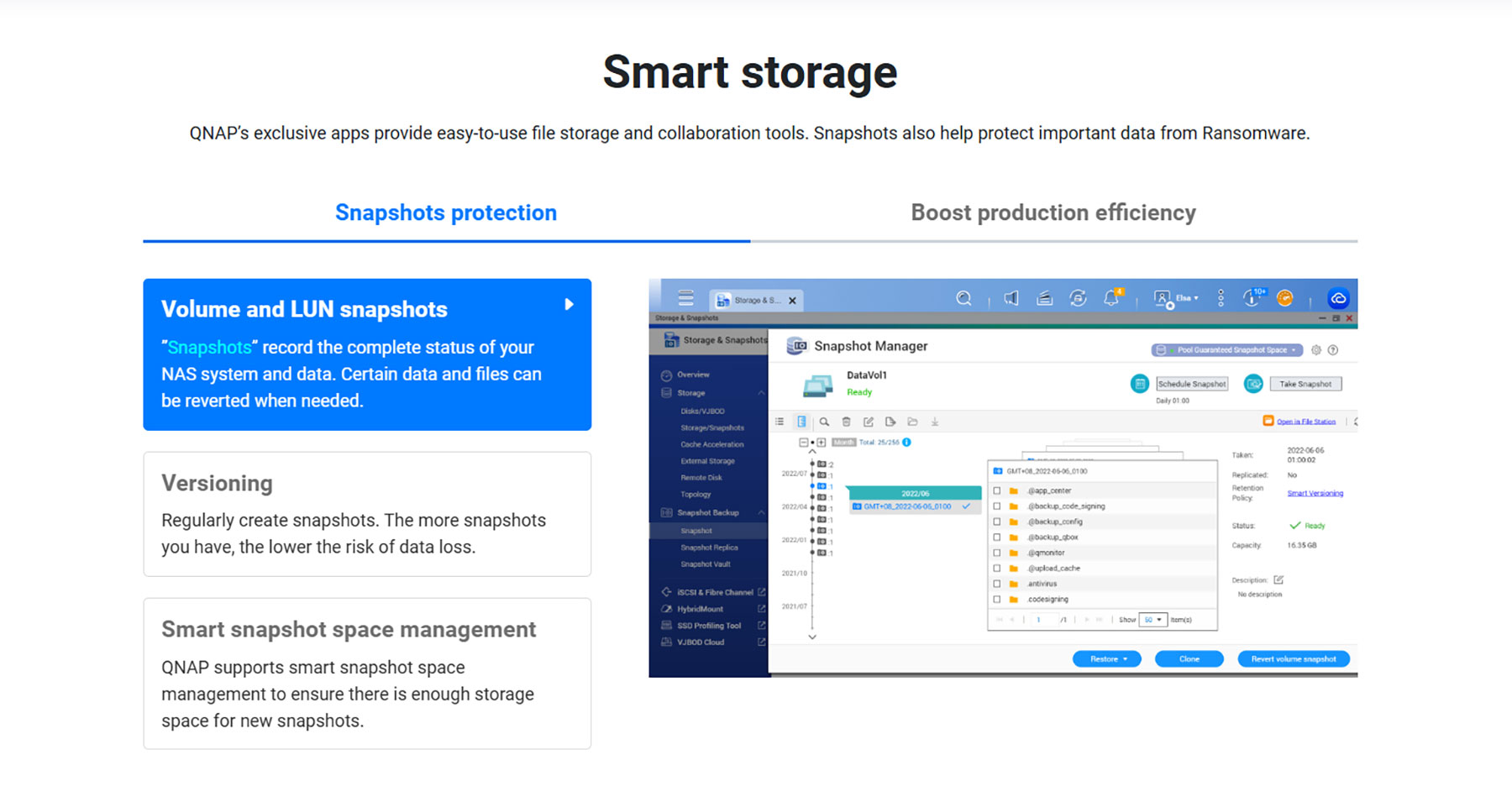Screen dimensions: 1512x802
Task: Click the volume control megaphone icon
Action: point(1011,299)
